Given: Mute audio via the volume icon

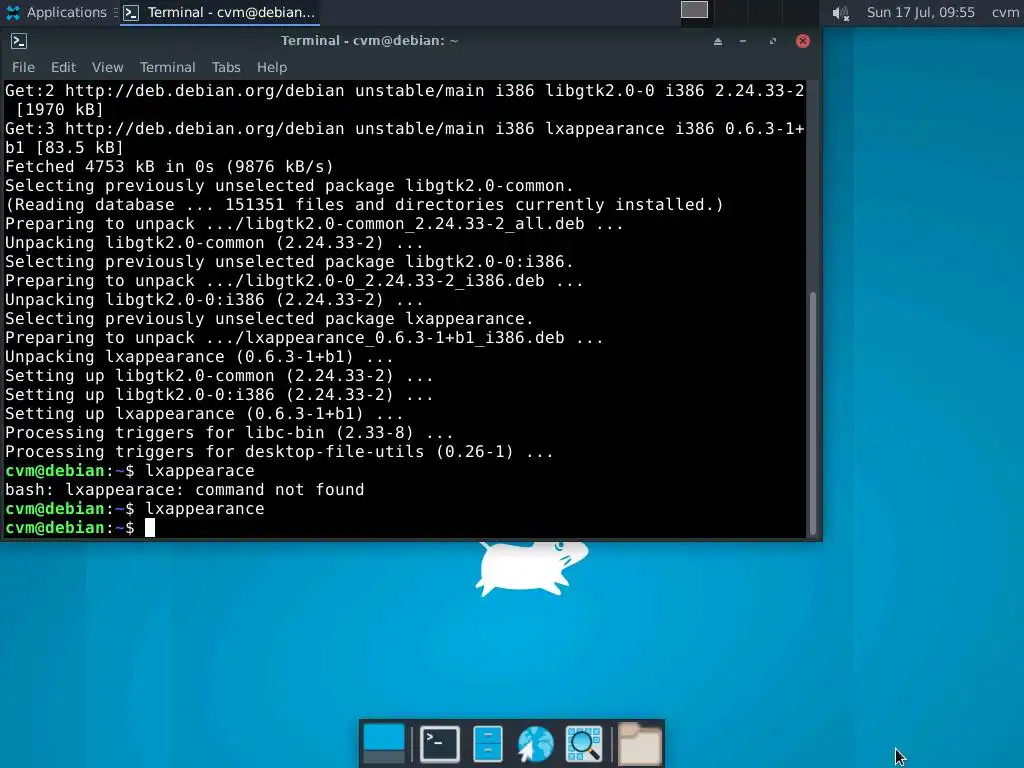Looking at the screenshot, I should pyautogui.click(x=840, y=13).
